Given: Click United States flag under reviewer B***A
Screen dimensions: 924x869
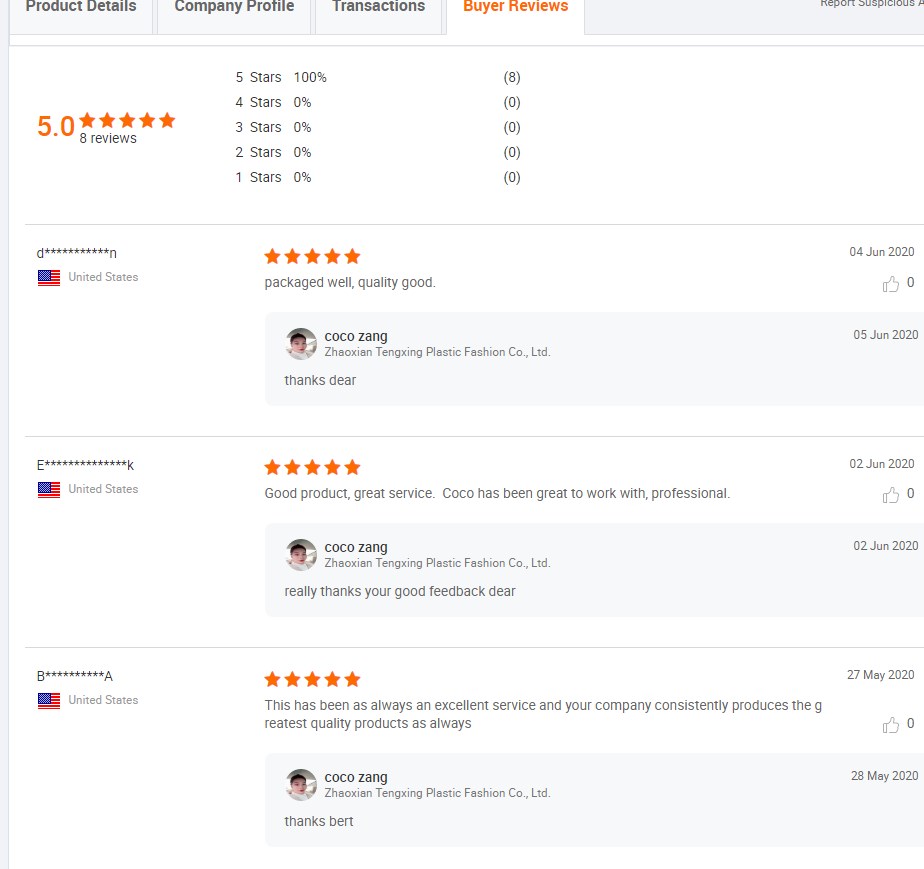Looking at the screenshot, I should pyautogui.click(x=49, y=701).
